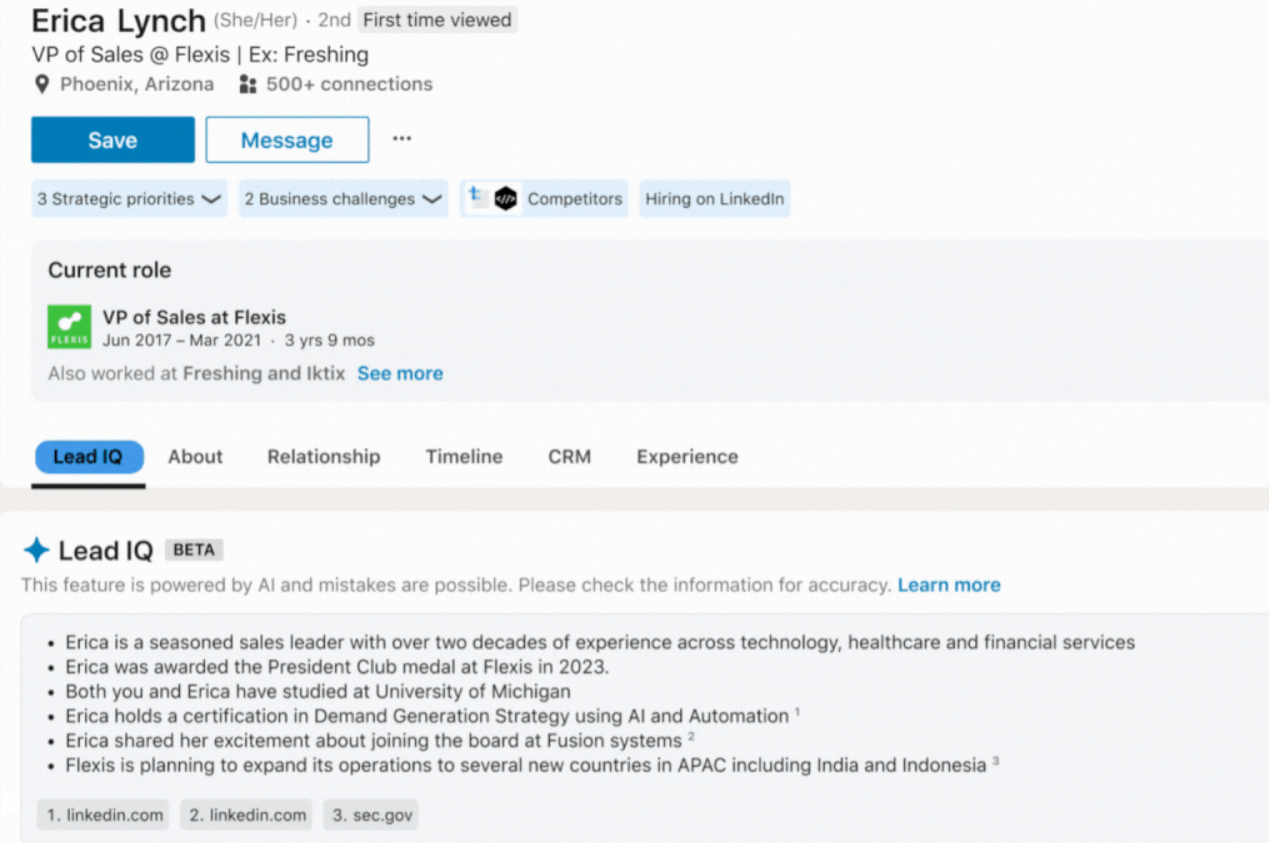Click the Hiring on LinkedIn badge

(x=714, y=198)
